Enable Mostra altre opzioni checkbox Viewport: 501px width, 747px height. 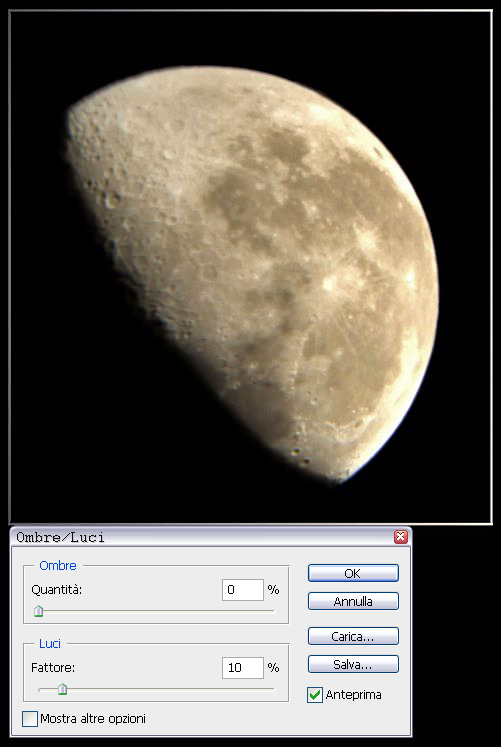pos(30,719)
